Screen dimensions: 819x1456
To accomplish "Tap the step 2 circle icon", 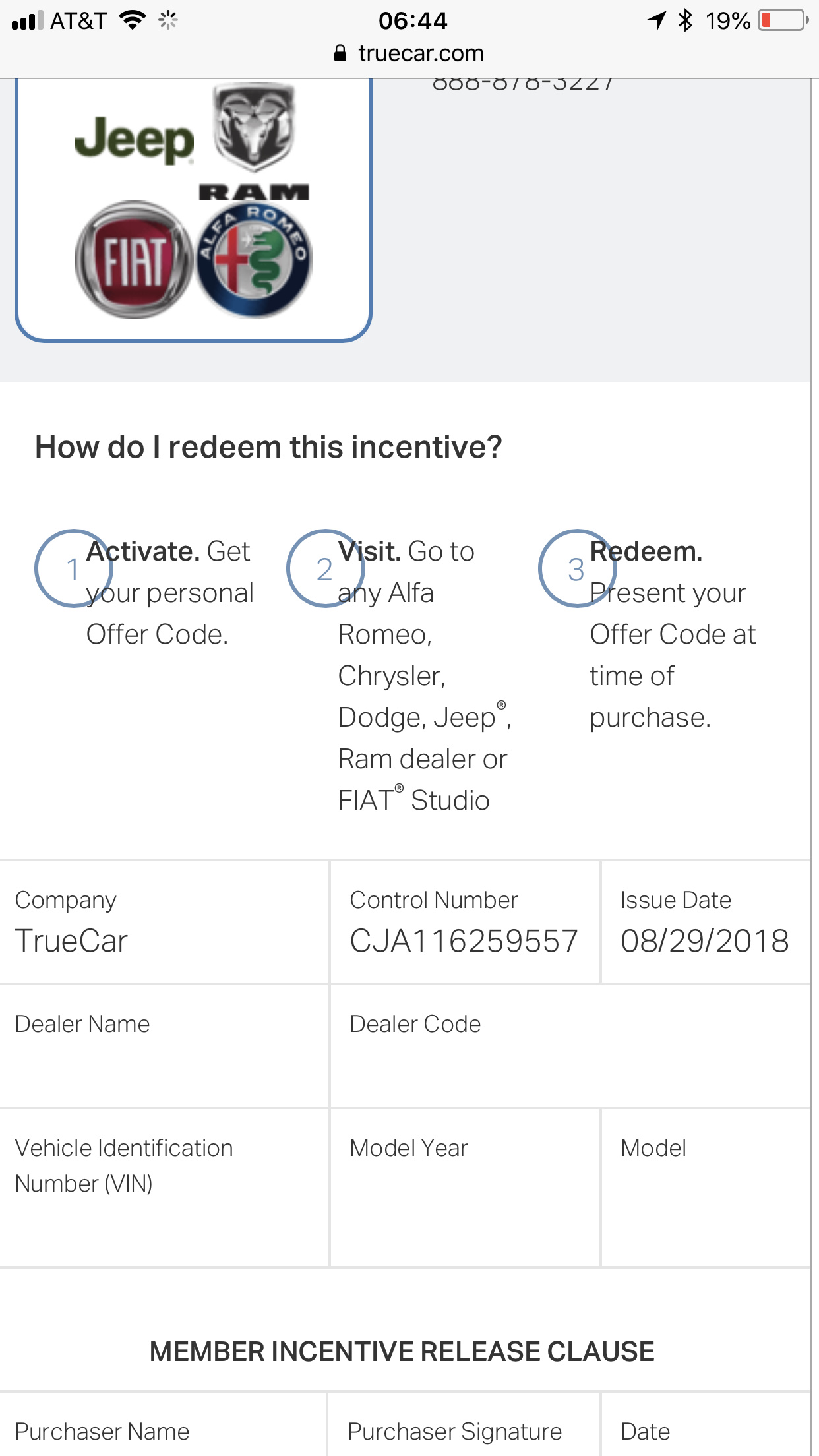I will click(x=324, y=568).
